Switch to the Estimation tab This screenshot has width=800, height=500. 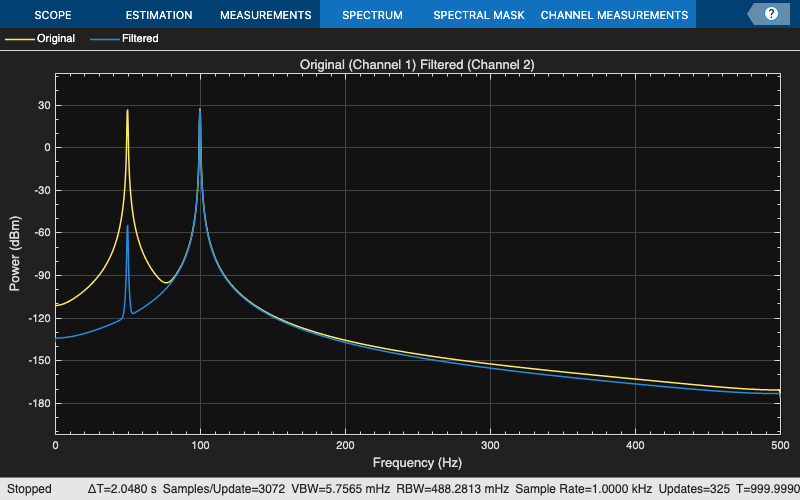(159, 15)
